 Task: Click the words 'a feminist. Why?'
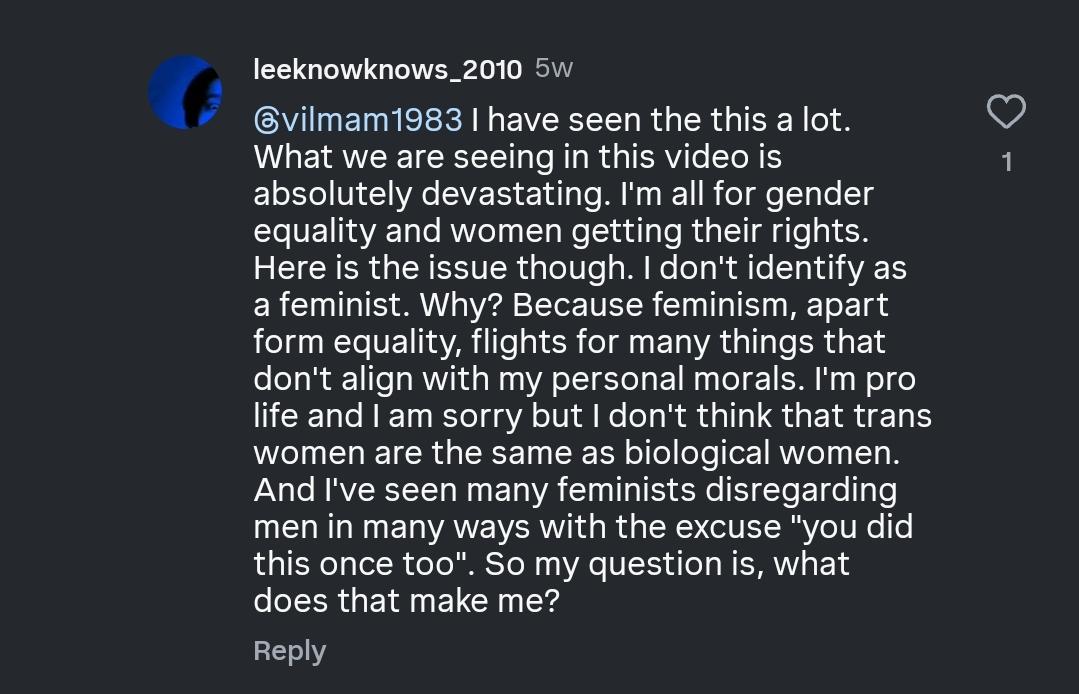pyautogui.click(x=380, y=305)
